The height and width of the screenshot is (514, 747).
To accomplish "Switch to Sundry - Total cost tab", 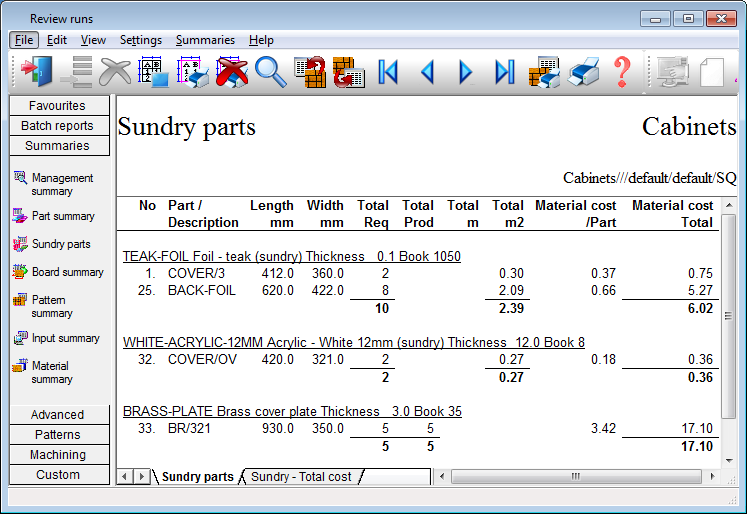I will [301, 477].
